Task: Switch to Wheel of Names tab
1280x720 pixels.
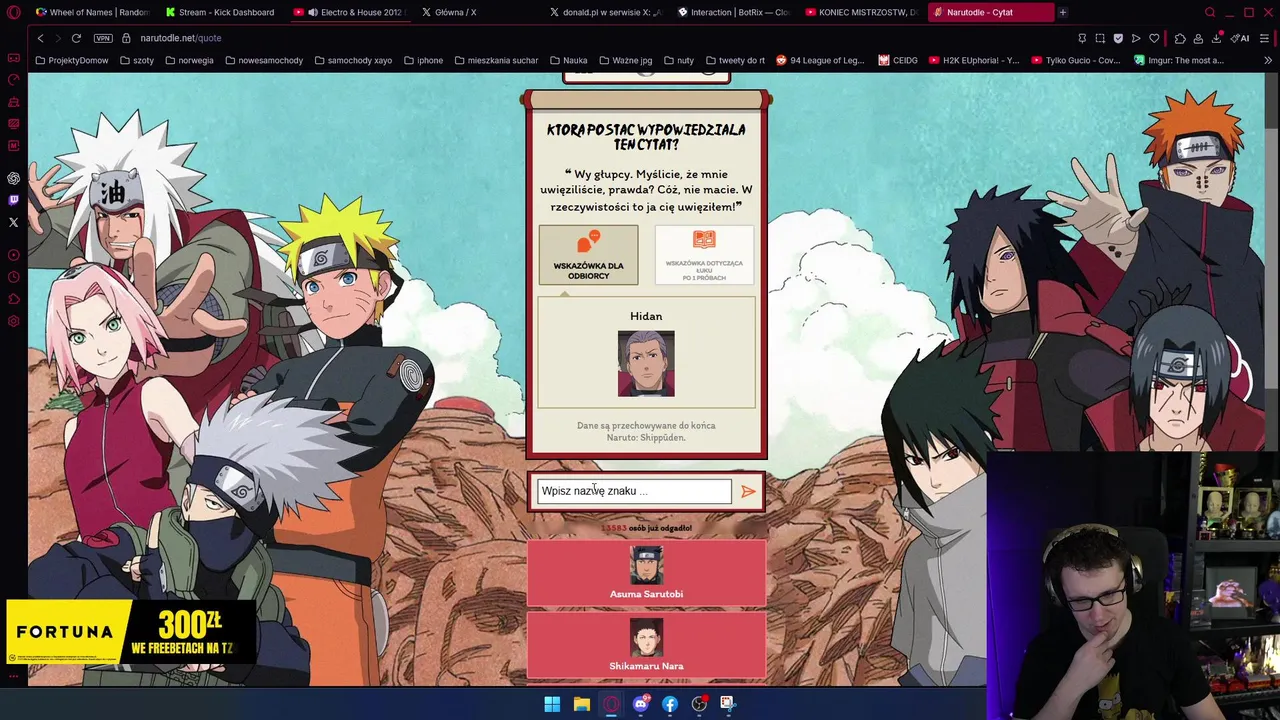Action: click(92, 12)
